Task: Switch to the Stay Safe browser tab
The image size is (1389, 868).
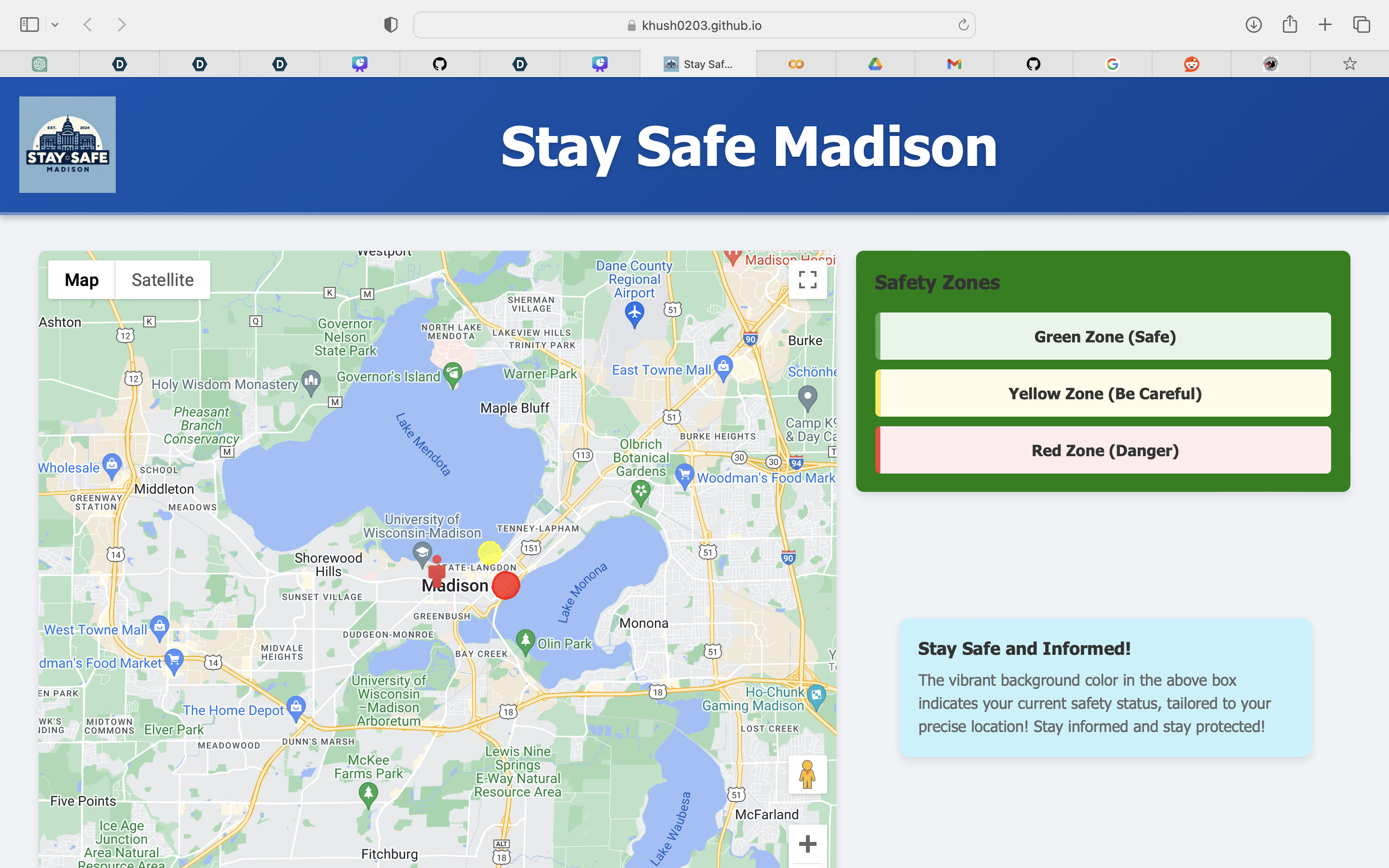Action: tap(699, 64)
